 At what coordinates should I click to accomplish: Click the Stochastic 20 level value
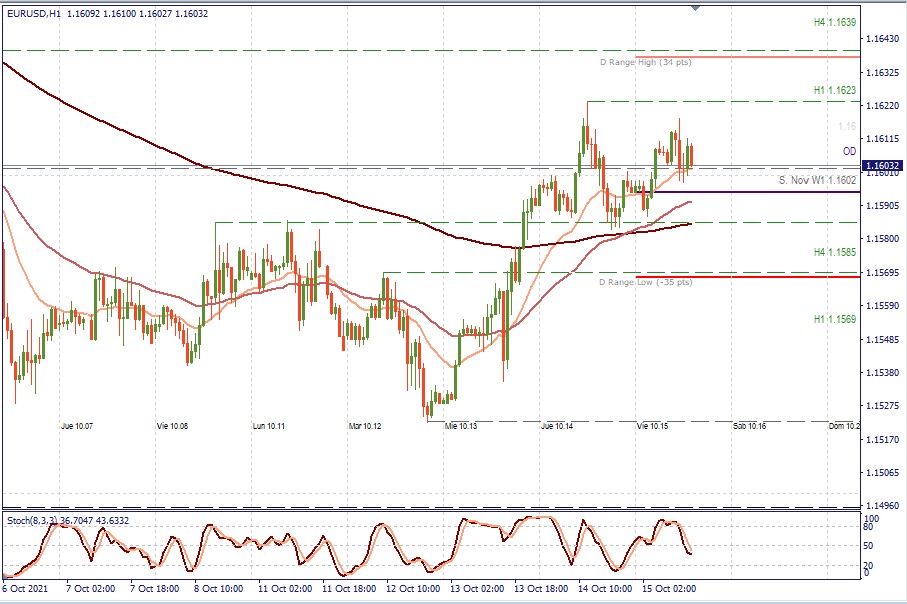click(868, 565)
